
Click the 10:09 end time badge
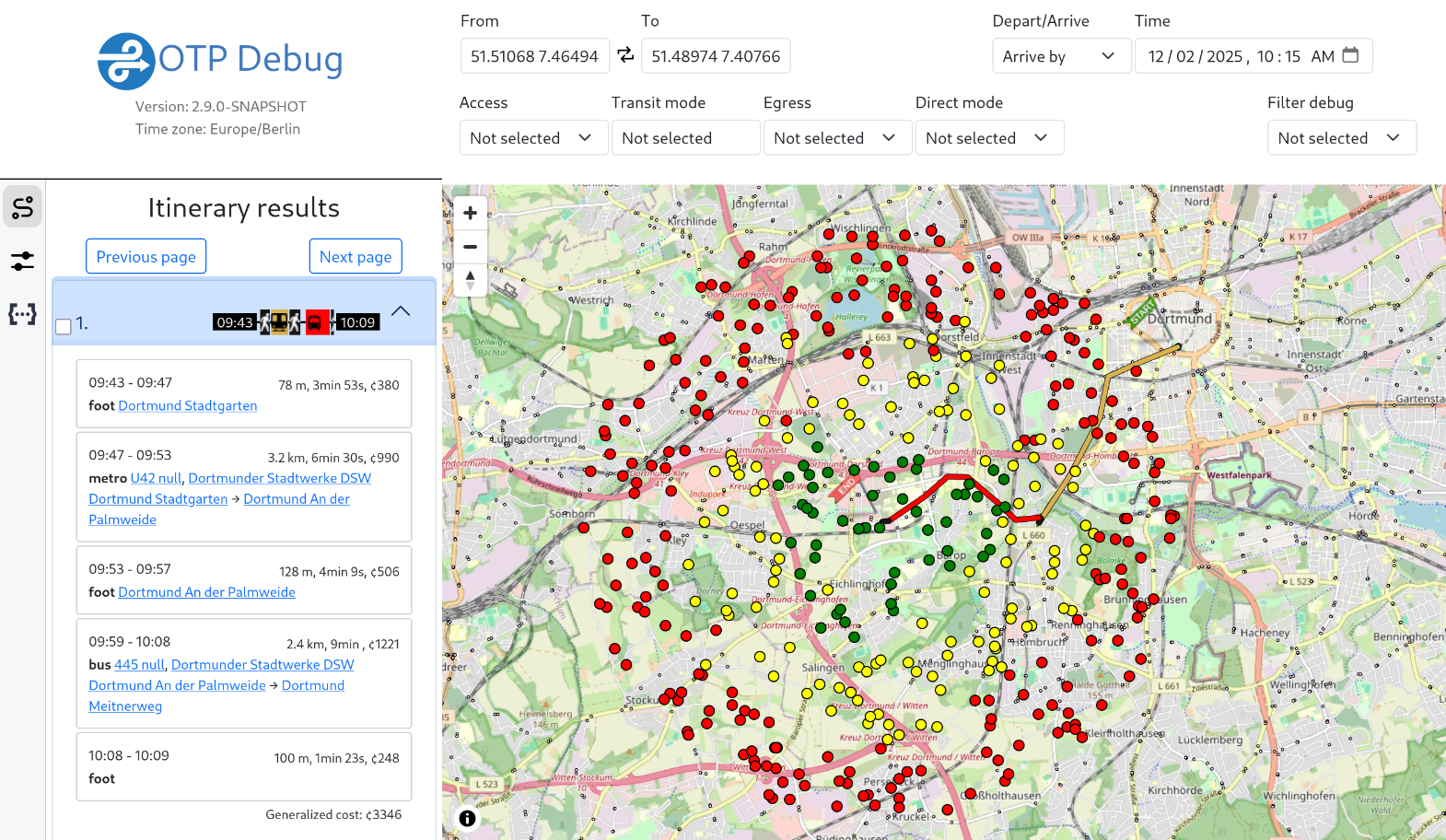(357, 322)
